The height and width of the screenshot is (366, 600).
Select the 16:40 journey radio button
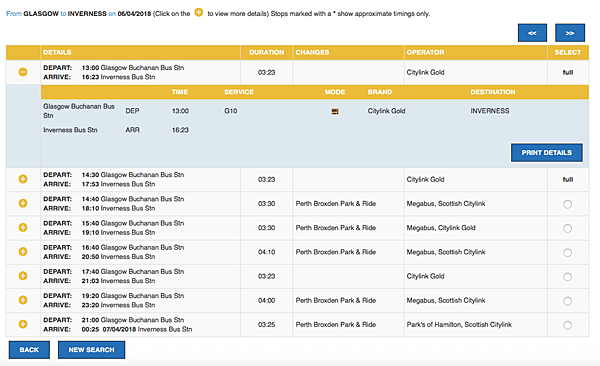click(567, 252)
